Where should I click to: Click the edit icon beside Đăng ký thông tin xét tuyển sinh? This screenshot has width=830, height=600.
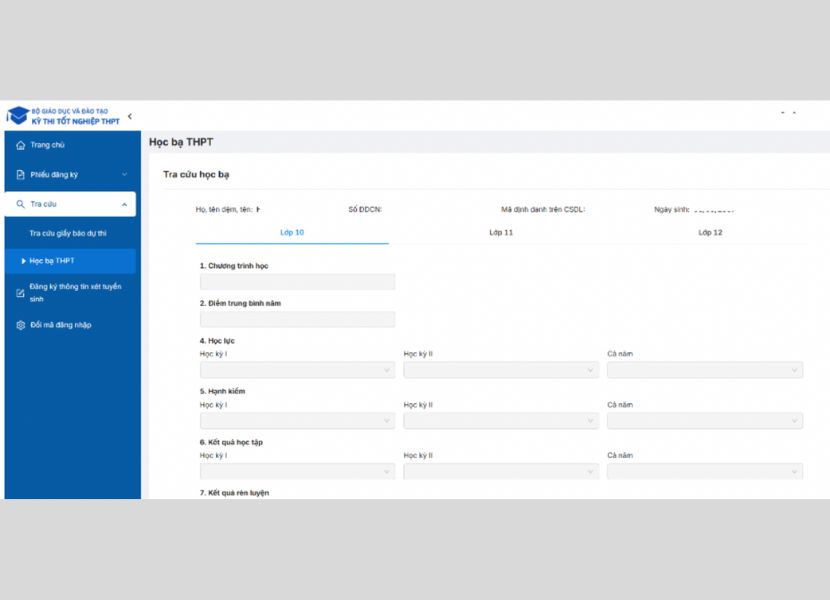tap(21, 293)
